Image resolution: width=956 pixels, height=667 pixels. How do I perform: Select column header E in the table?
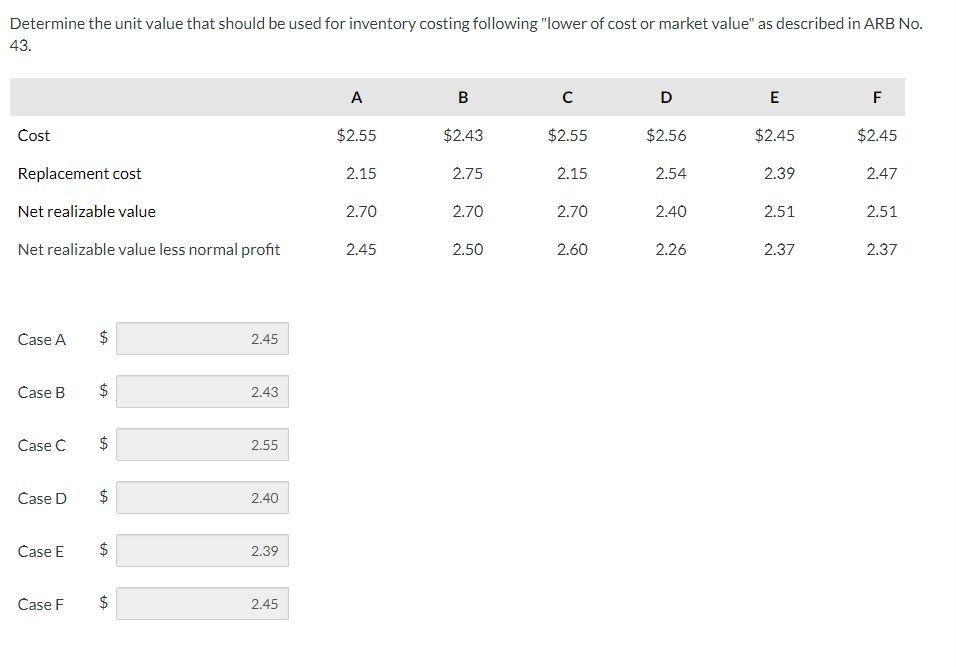[x=773, y=97]
